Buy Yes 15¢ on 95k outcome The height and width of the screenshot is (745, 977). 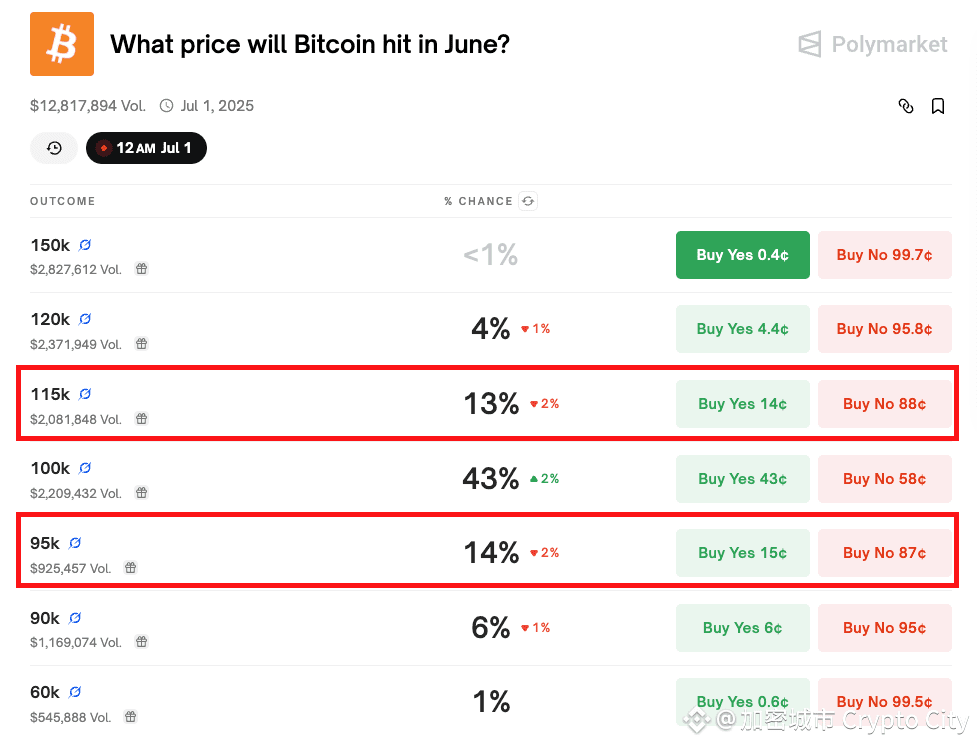(743, 553)
